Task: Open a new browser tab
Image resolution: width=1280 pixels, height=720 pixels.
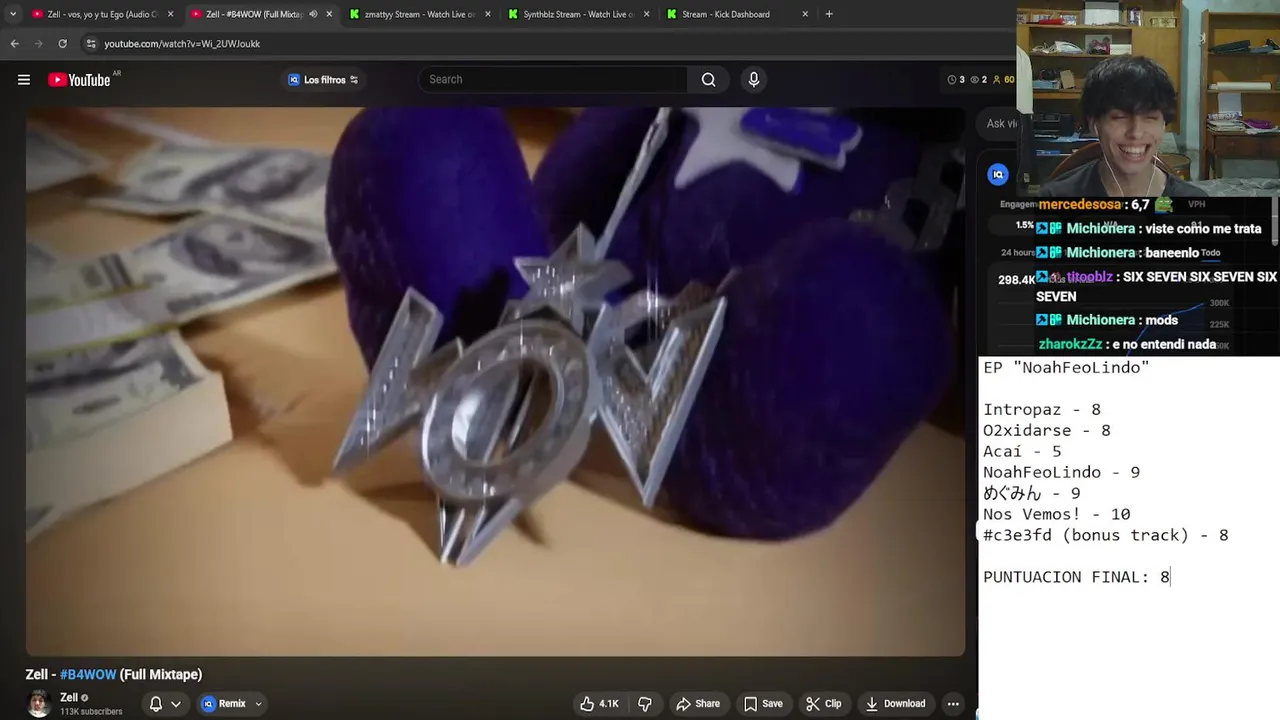Action: click(x=829, y=14)
